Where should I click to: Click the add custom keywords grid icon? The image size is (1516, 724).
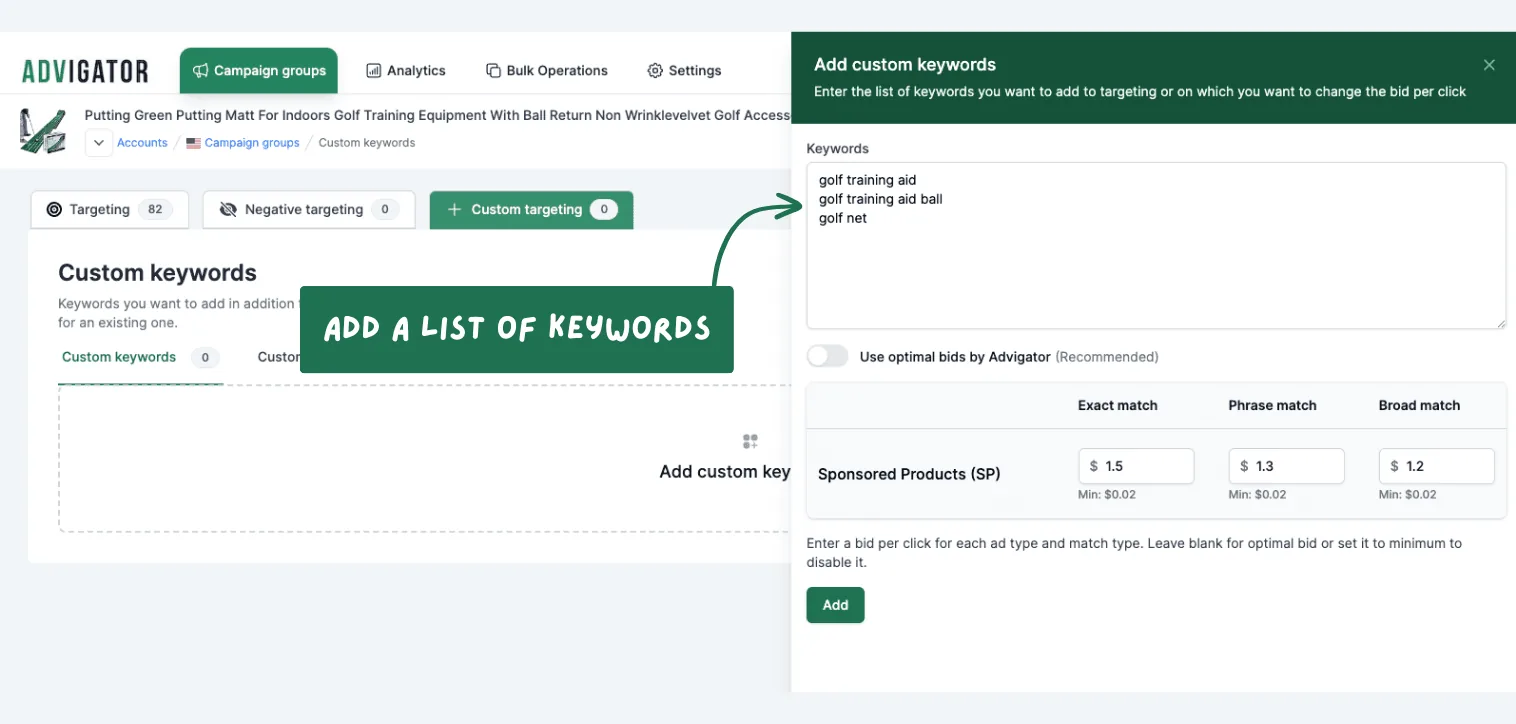(750, 441)
